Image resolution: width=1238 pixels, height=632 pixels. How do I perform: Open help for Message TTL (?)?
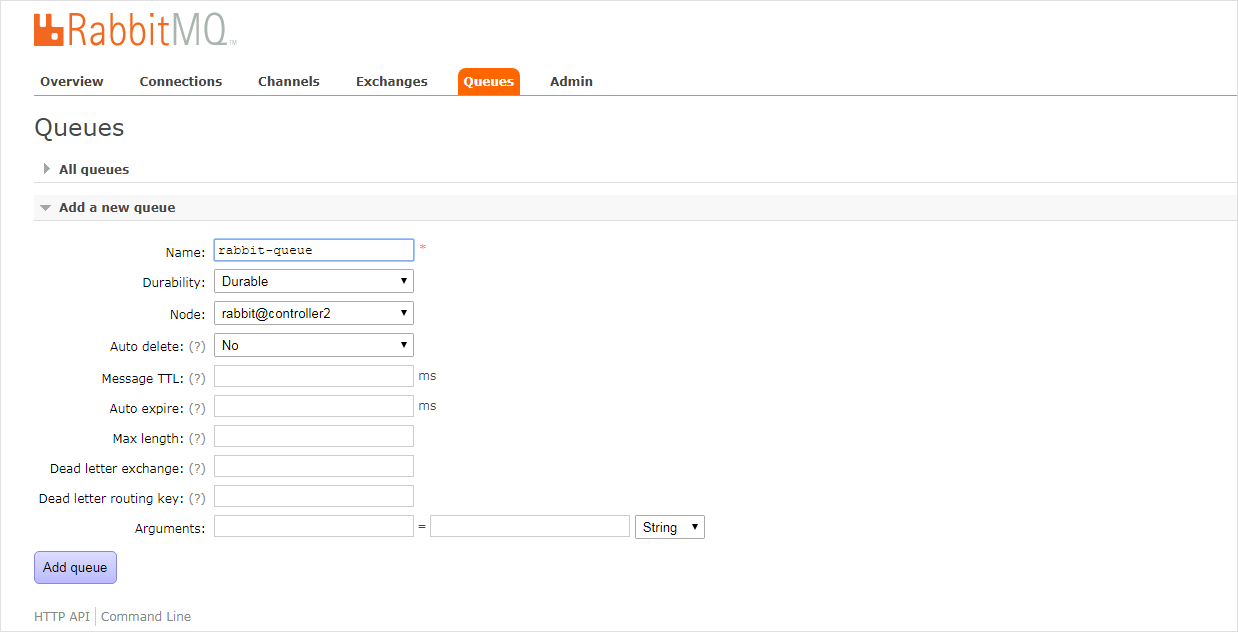point(197,379)
